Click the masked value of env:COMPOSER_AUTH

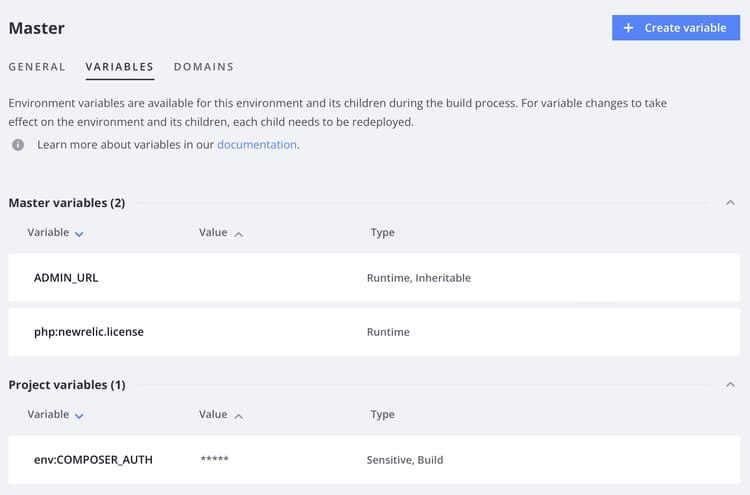(x=214, y=460)
